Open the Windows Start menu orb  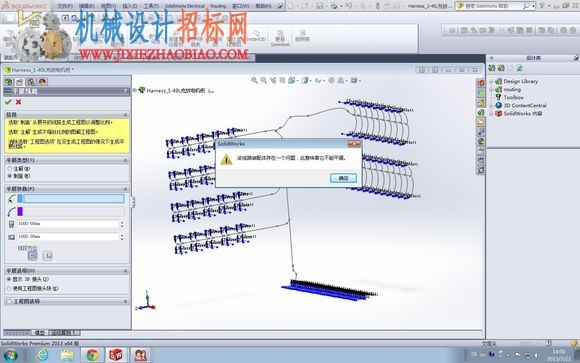point(10,355)
